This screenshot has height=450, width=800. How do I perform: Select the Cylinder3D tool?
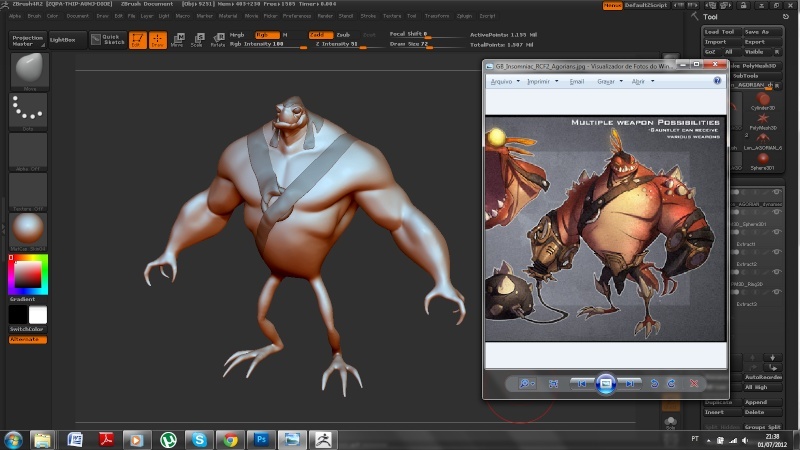[763, 101]
